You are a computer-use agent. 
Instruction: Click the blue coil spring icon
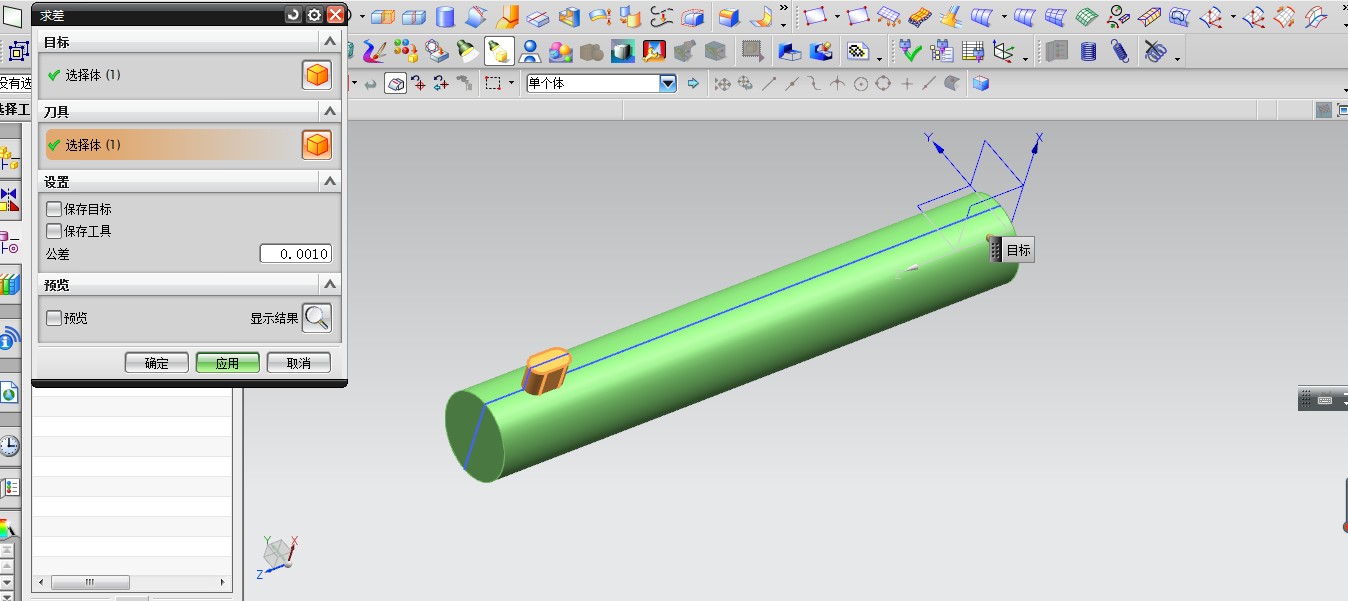(x=1089, y=50)
